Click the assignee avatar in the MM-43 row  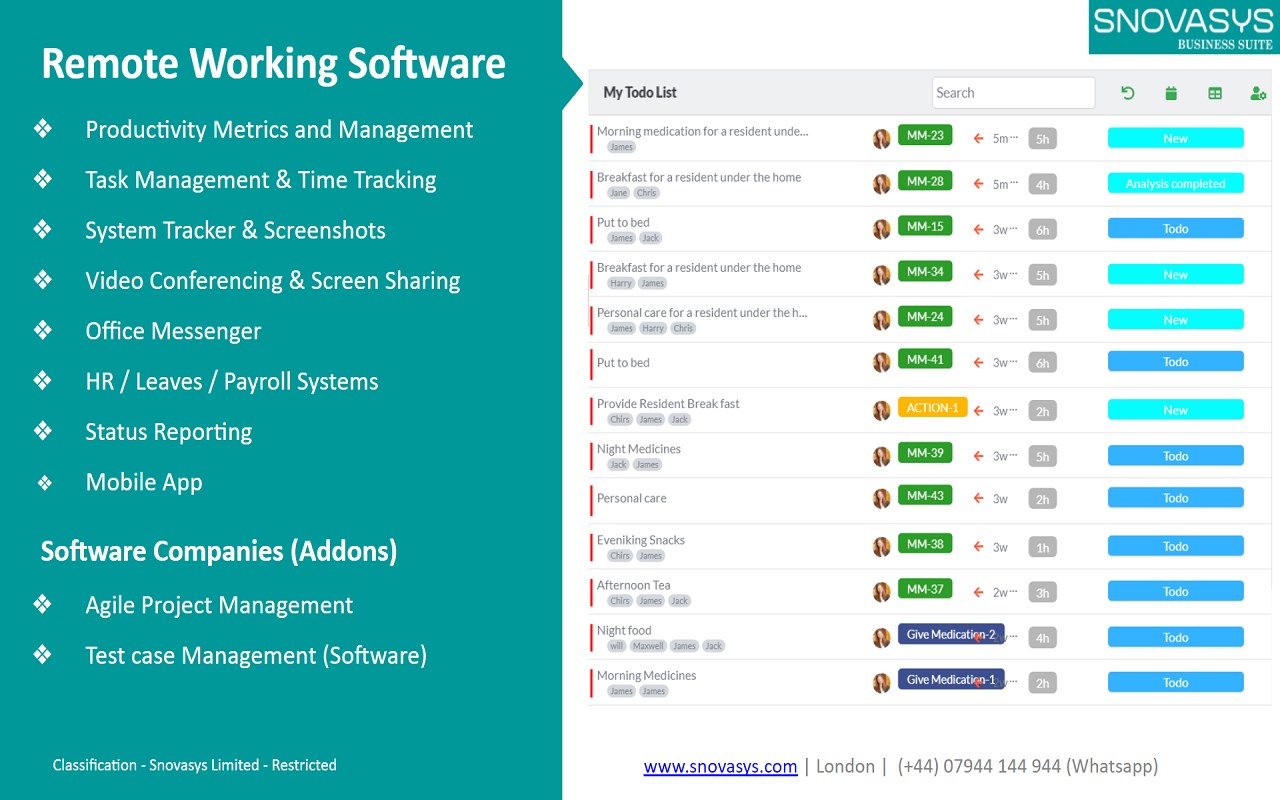point(881,498)
